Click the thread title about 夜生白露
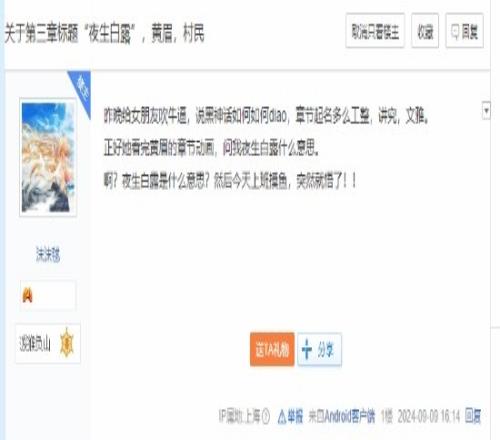The image size is (500, 440). pyautogui.click(x=104, y=33)
